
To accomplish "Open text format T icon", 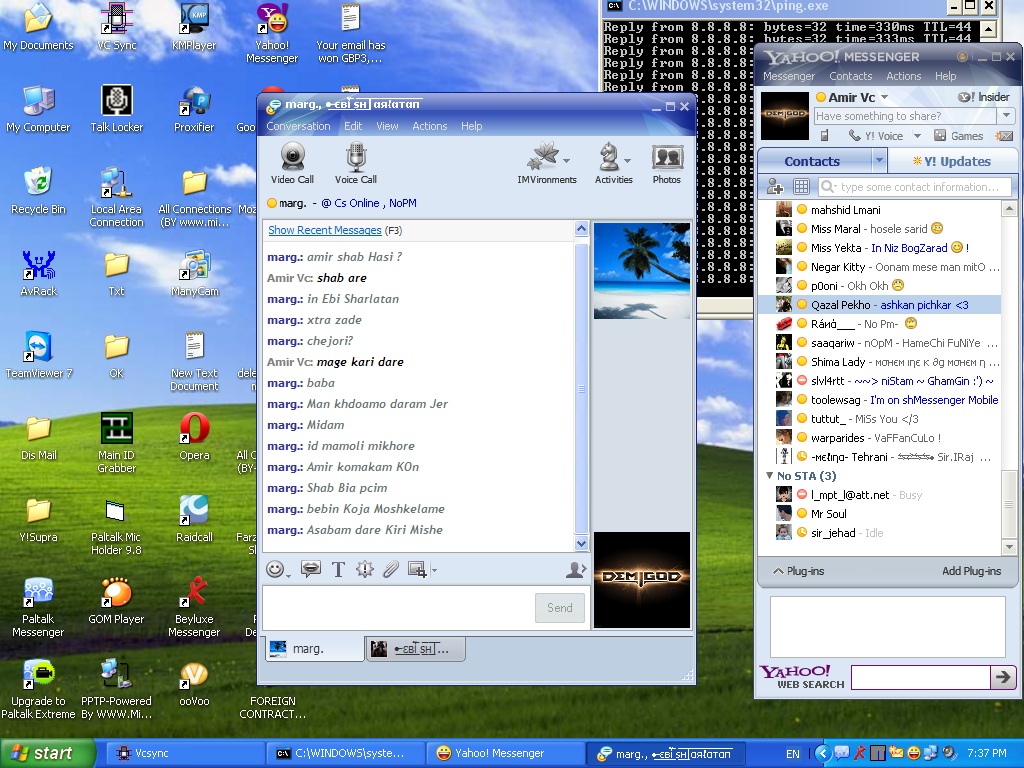I will pos(338,569).
